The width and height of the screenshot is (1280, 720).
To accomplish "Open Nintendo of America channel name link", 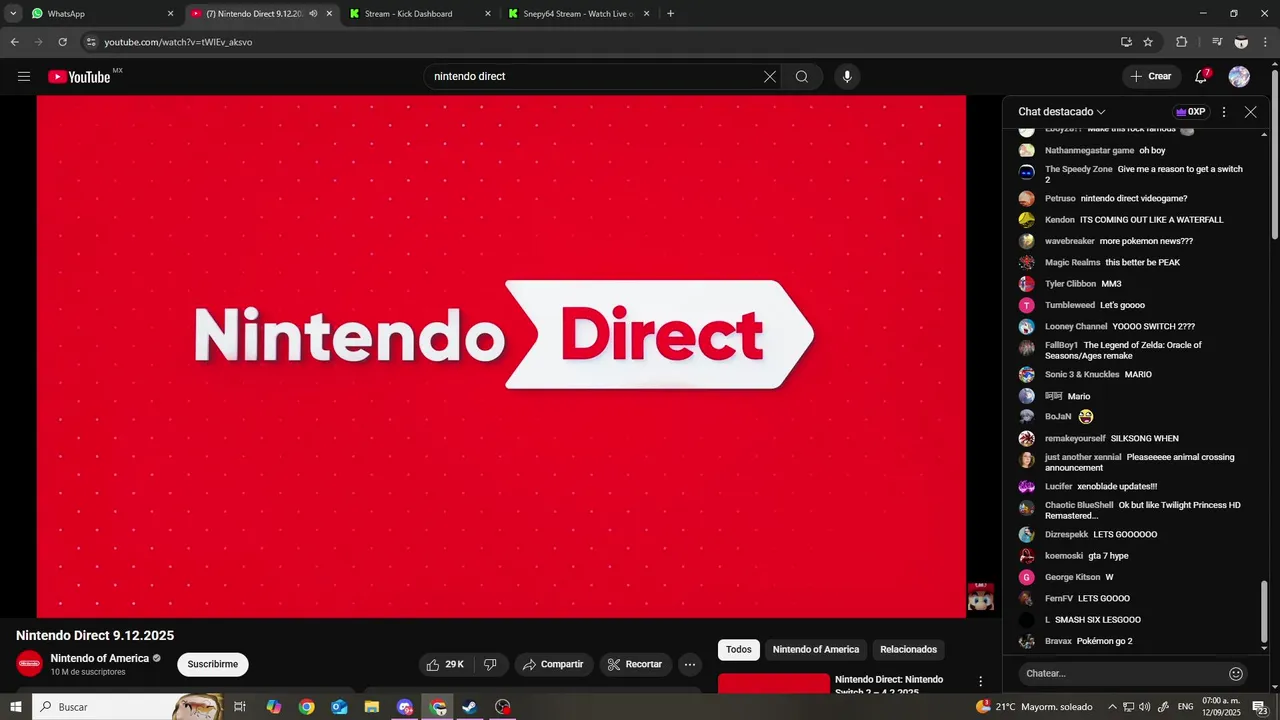I will pyautogui.click(x=99, y=658).
